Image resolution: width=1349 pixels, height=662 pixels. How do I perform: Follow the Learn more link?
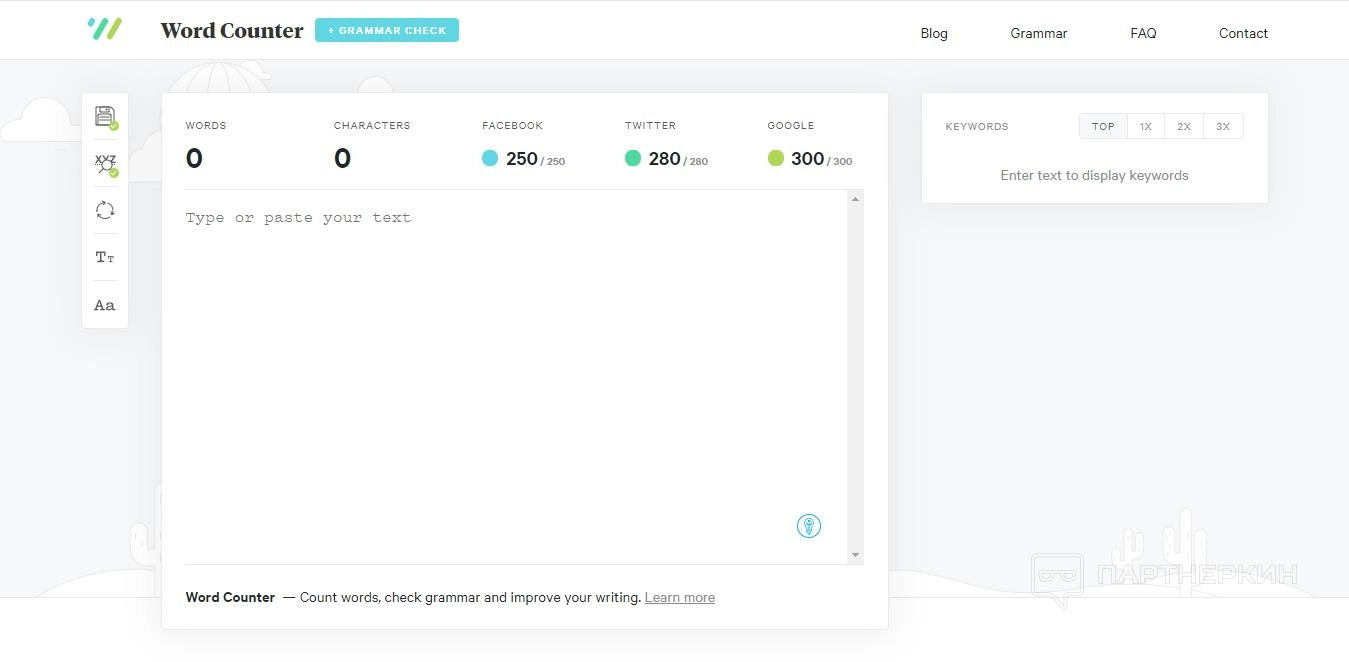coord(680,598)
